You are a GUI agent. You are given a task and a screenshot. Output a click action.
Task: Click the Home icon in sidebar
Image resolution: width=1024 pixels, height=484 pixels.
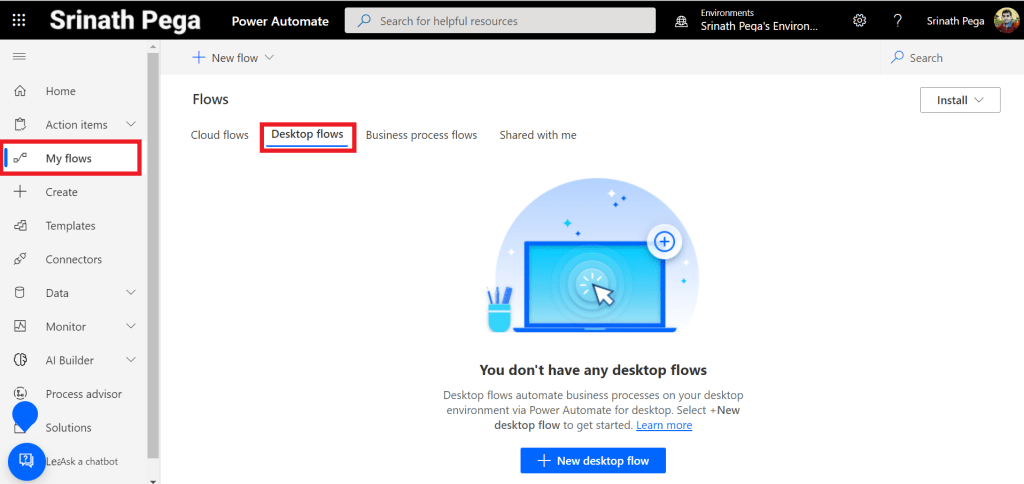20,91
